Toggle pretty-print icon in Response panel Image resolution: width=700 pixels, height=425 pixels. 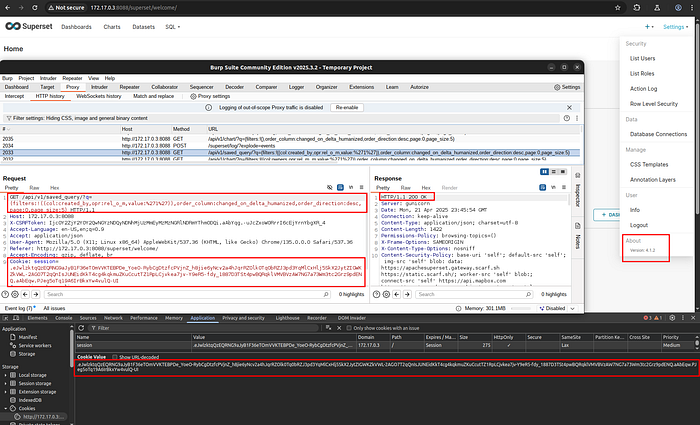[x=542, y=188]
